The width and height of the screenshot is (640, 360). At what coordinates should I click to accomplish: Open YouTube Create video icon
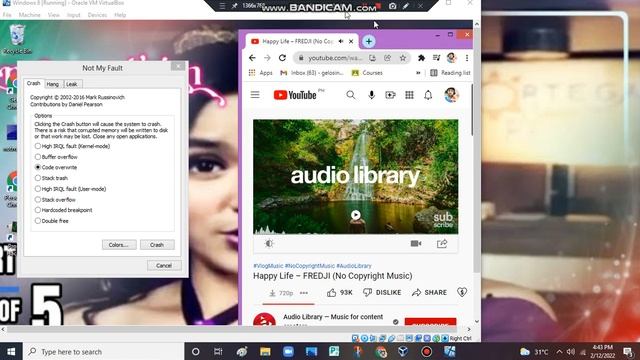point(390,95)
